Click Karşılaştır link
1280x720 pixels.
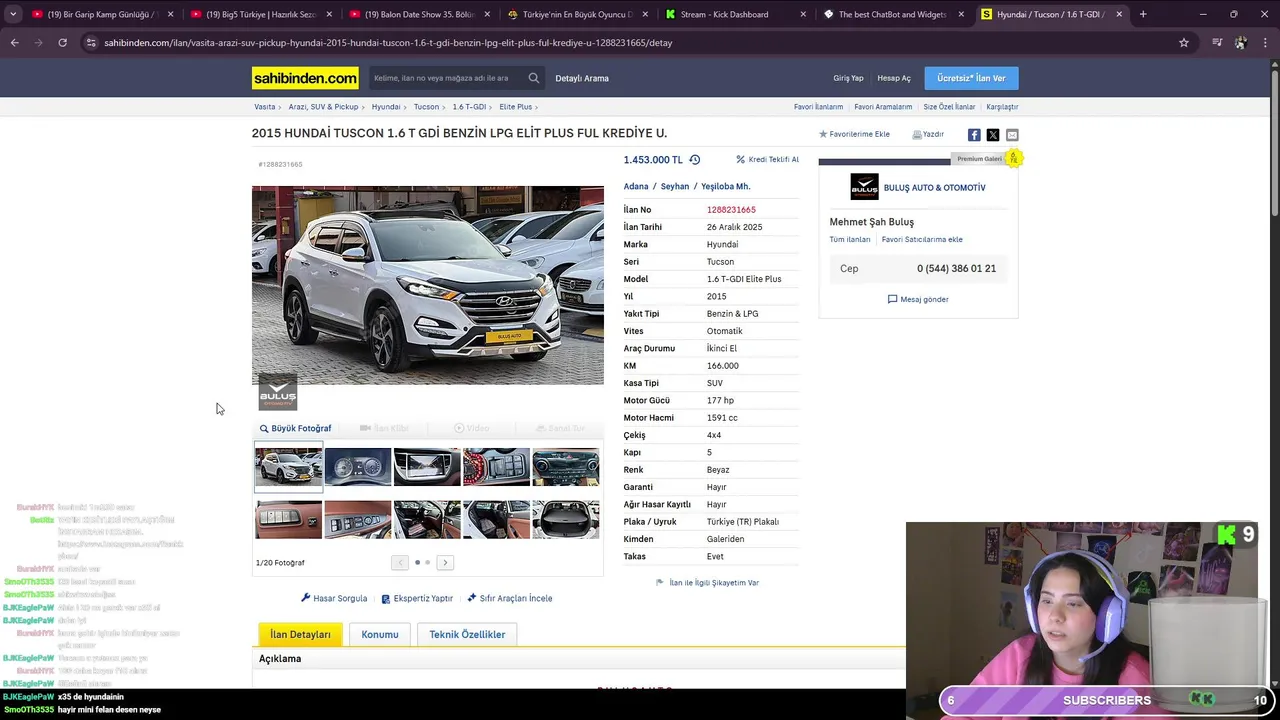1002,106
